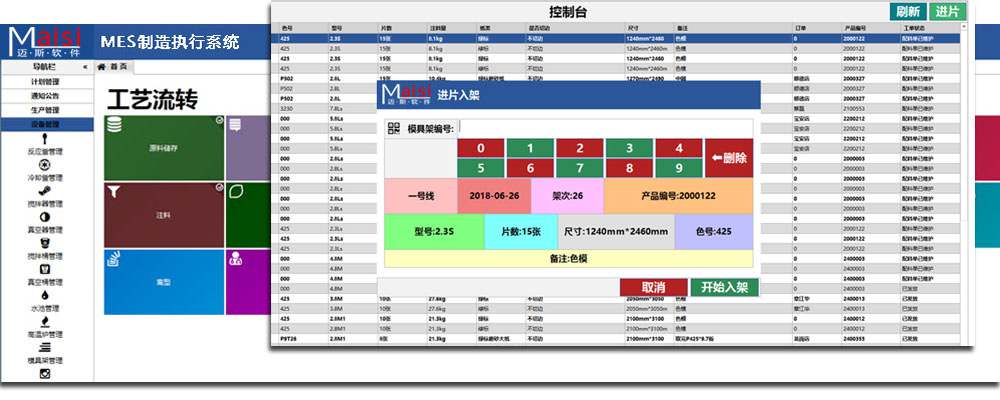Click the funnel icon on 注料 tile
The image size is (1000, 400).
113,191
